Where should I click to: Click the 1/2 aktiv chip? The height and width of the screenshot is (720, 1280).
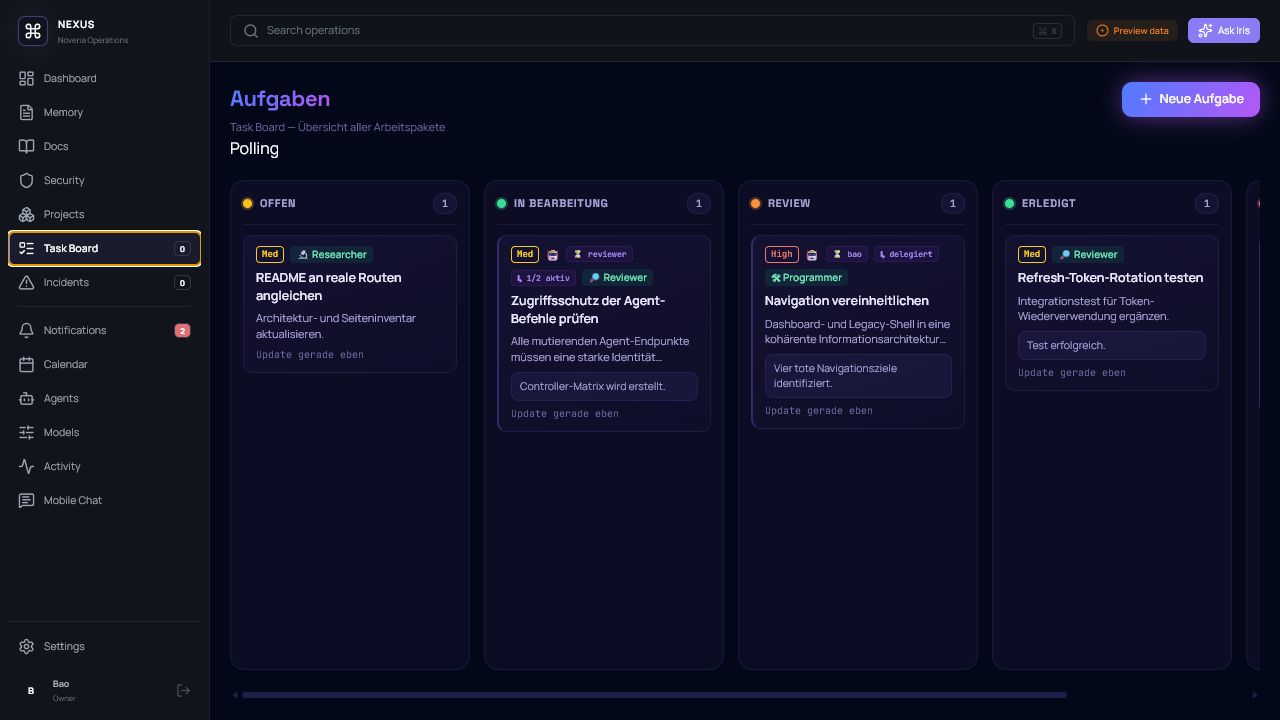[x=543, y=278]
